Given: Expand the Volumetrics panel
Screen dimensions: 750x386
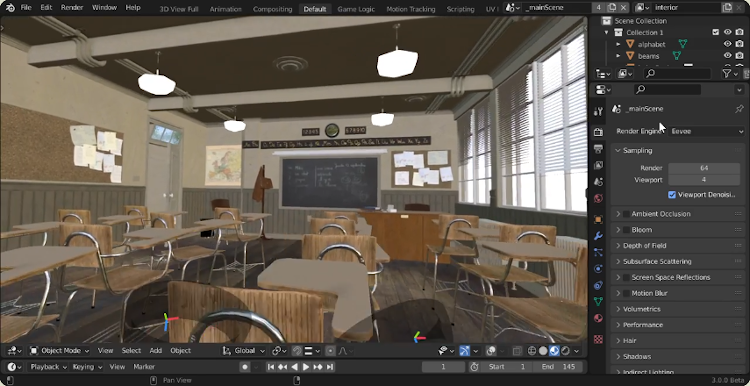Looking at the screenshot, I should (x=678, y=309).
